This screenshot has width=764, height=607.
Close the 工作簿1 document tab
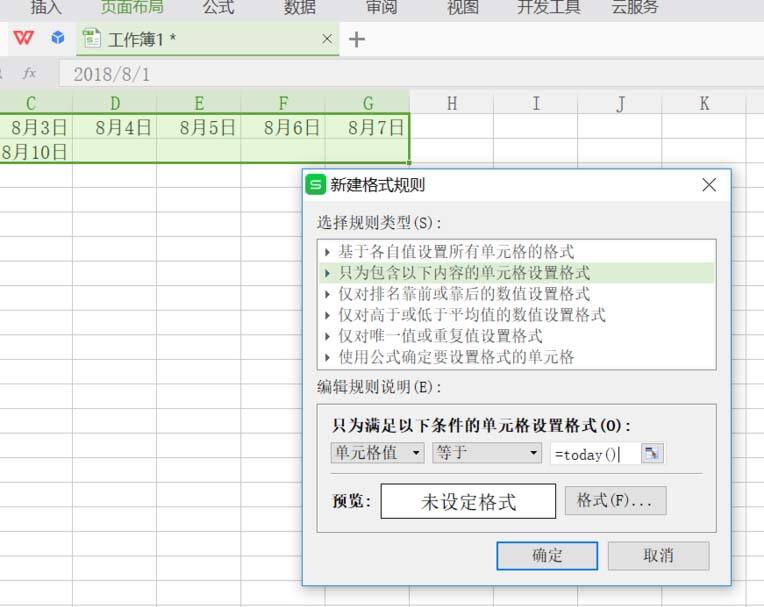click(327, 38)
